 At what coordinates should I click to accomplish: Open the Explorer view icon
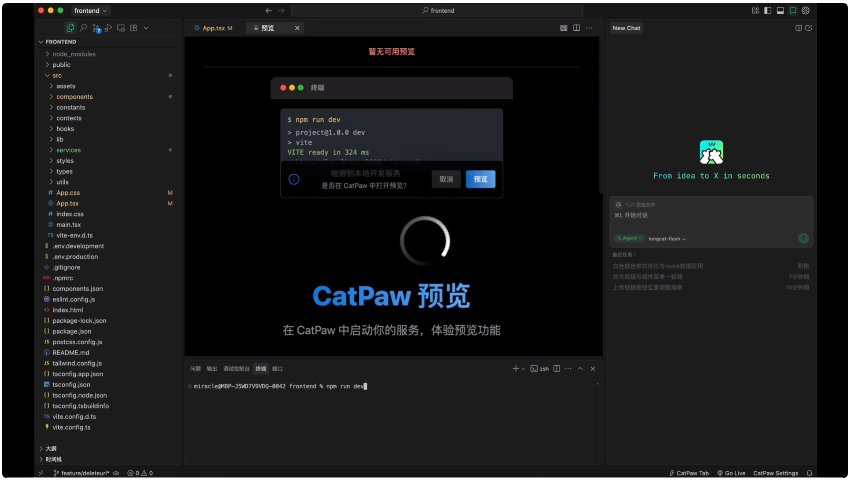pos(70,28)
